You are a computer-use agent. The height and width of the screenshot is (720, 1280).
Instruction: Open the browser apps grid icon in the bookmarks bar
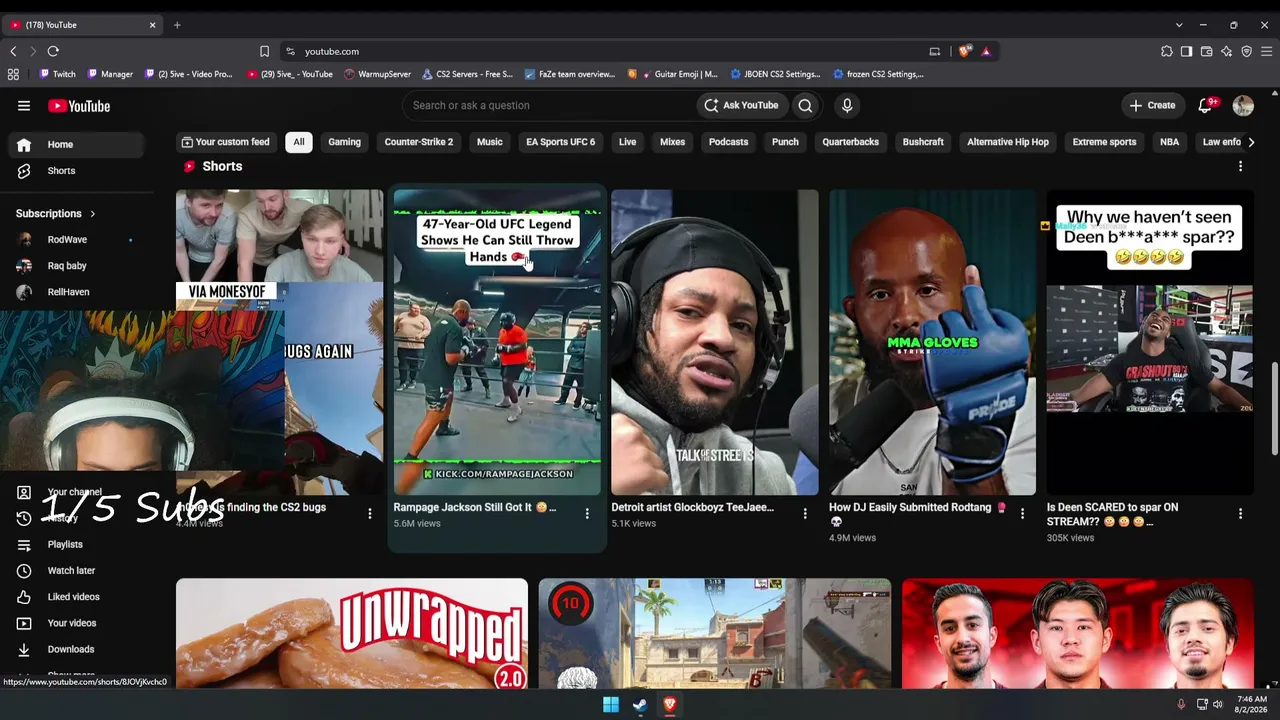13,74
